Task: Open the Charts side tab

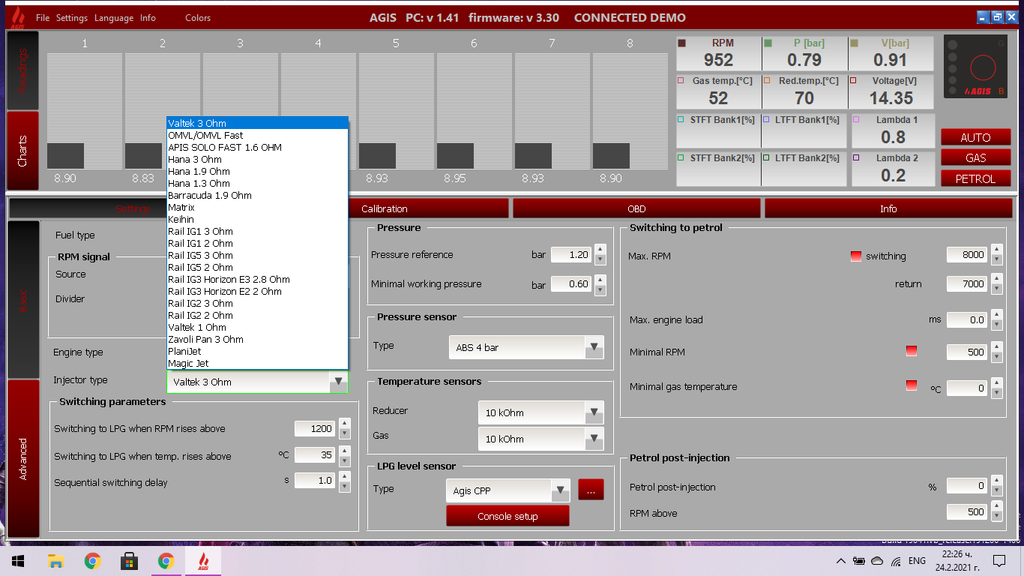Action: click(x=22, y=151)
